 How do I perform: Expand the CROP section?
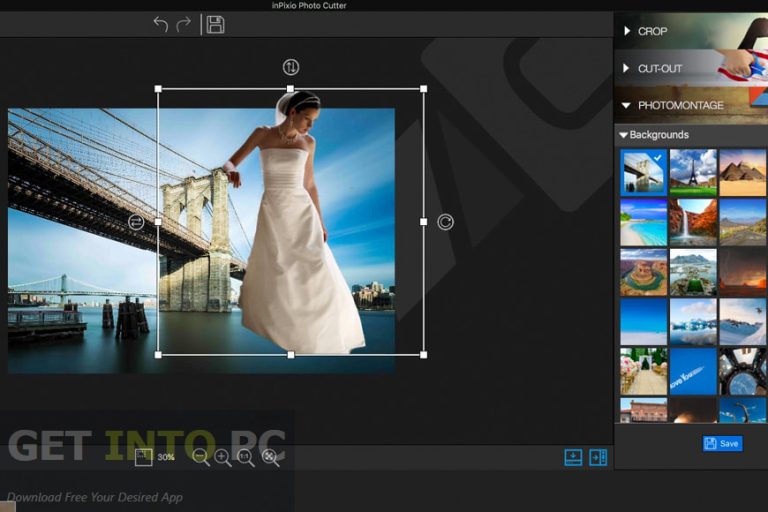(x=652, y=31)
